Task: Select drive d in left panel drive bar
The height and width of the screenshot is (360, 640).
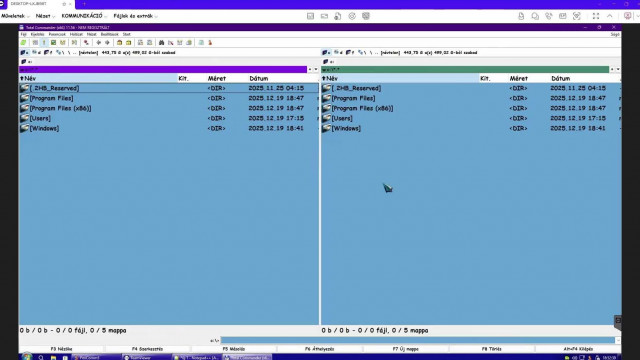Action: 36,53
